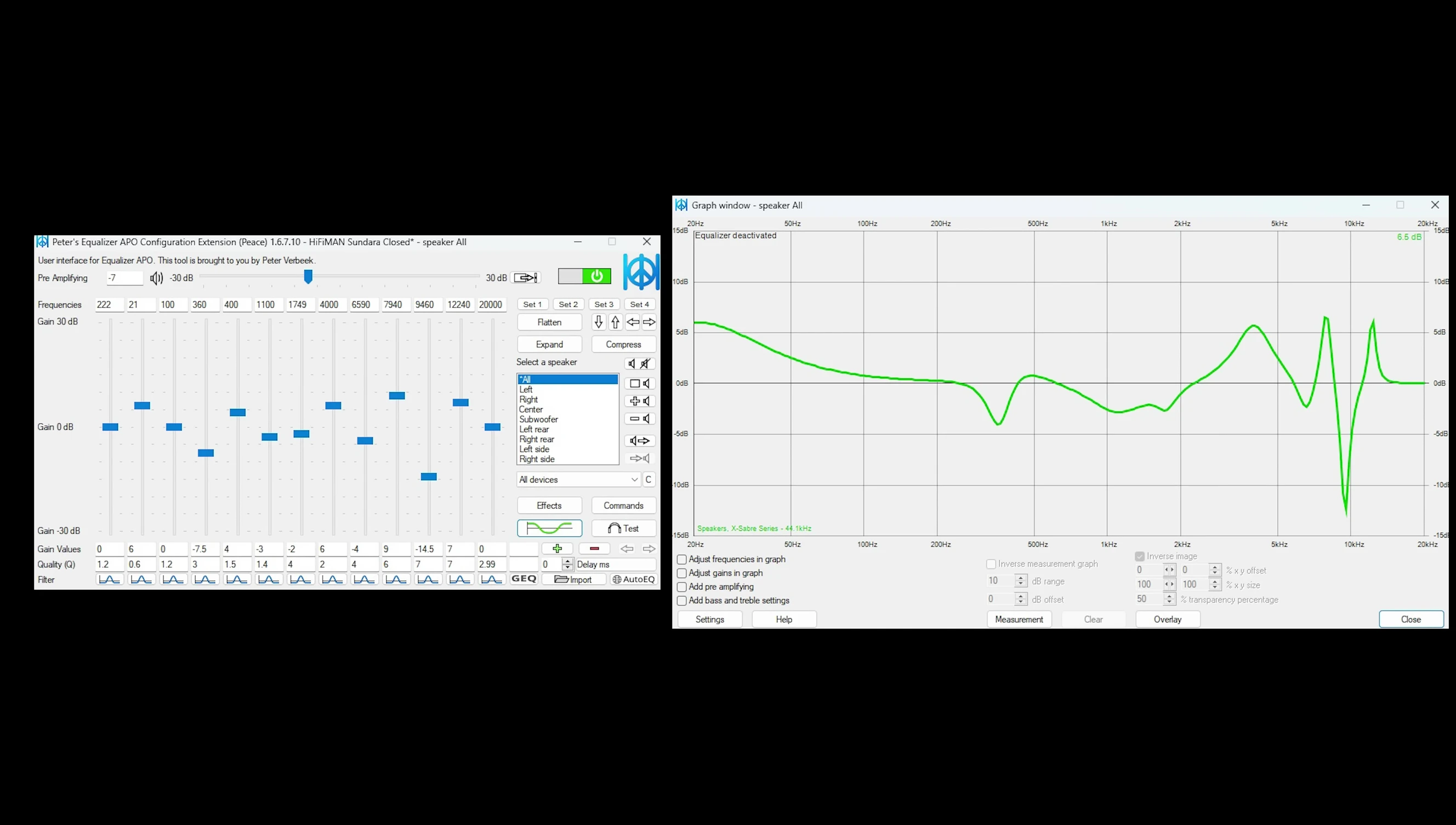This screenshot has width=1456, height=825.
Task: Click the Delay ms stepper arrows
Action: coord(568,565)
